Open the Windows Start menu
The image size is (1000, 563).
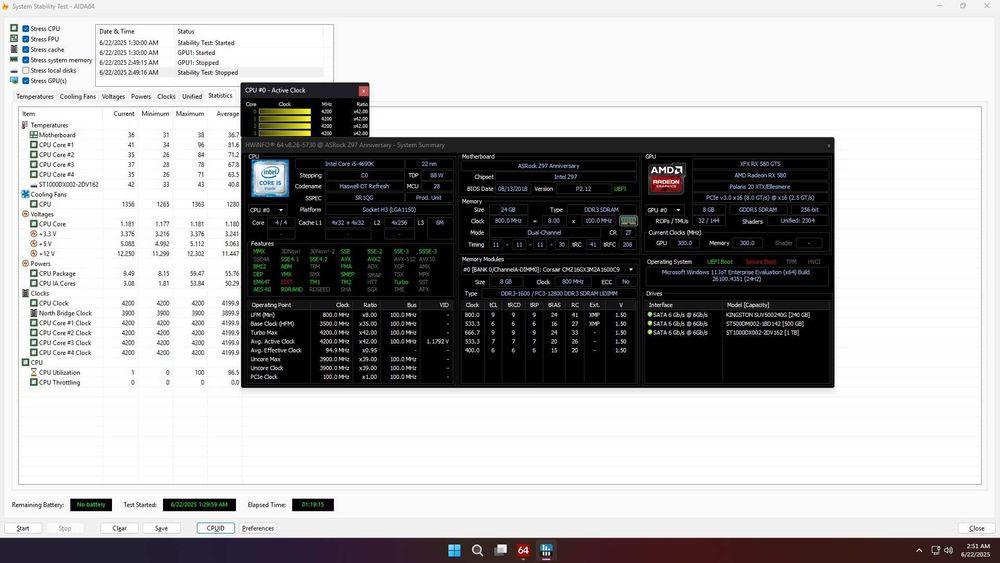[x=454, y=550]
